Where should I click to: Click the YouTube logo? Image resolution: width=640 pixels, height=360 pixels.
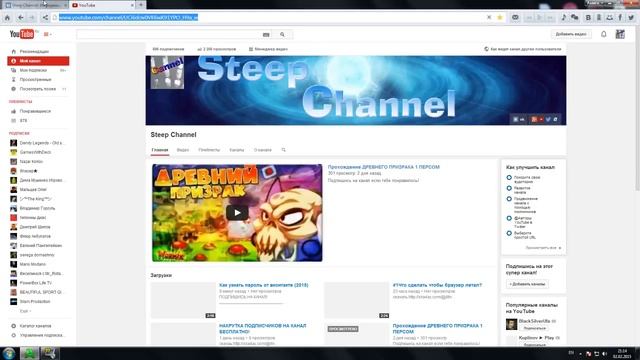tap(23, 34)
